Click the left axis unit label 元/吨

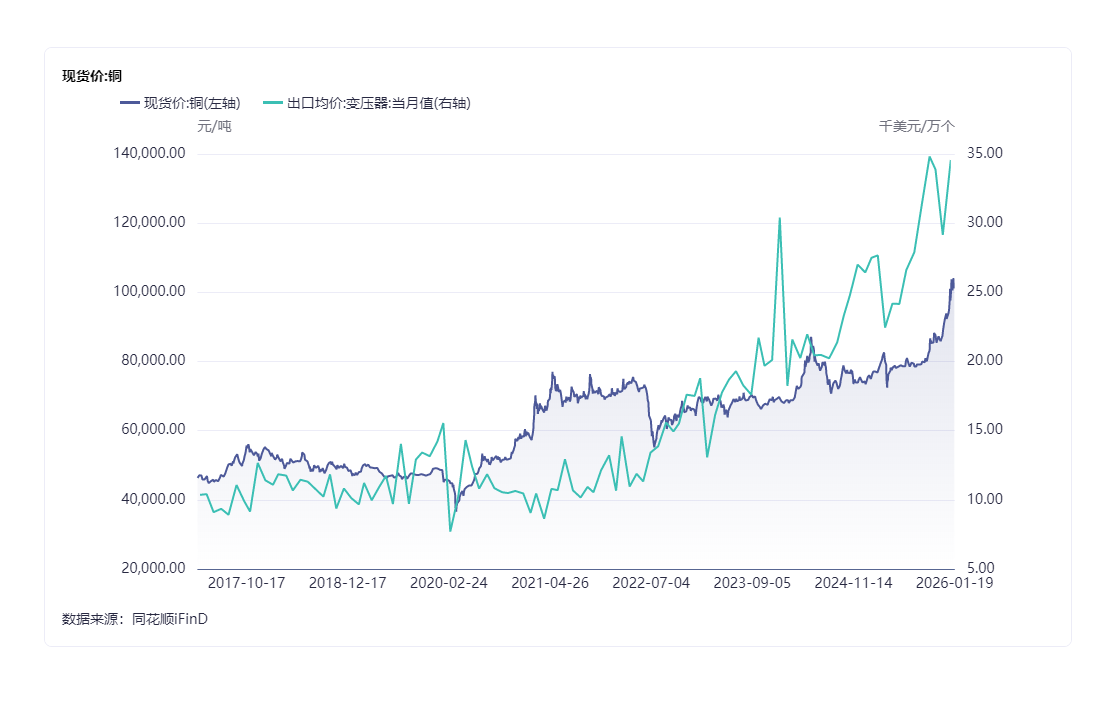click(214, 127)
